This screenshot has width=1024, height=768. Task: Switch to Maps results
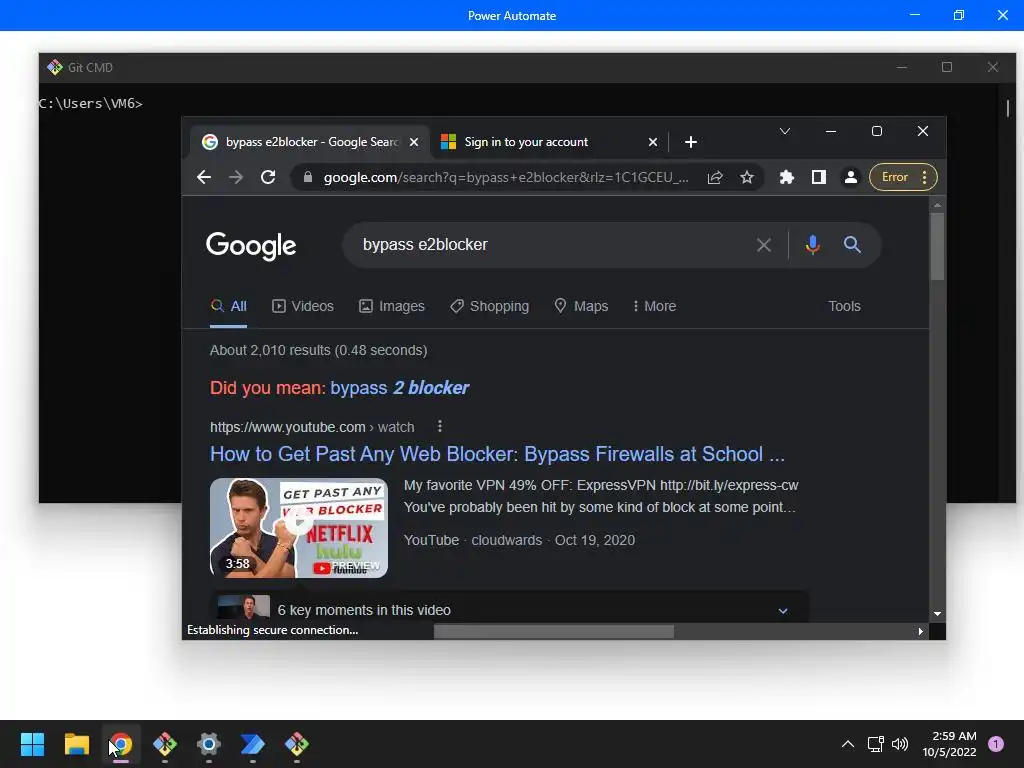coord(581,306)
